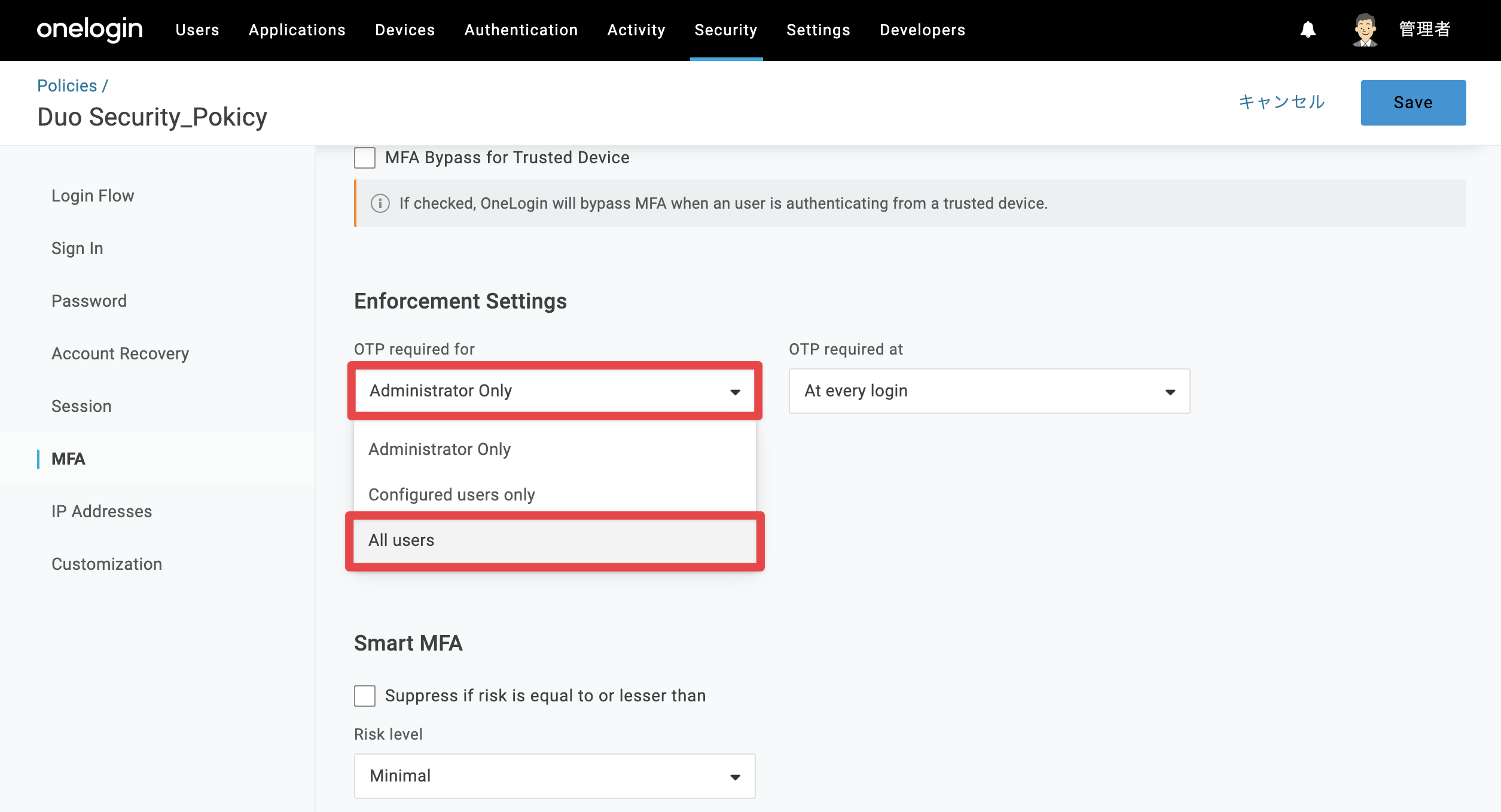
Task: Switch to the Customization section
Action: 106,564
